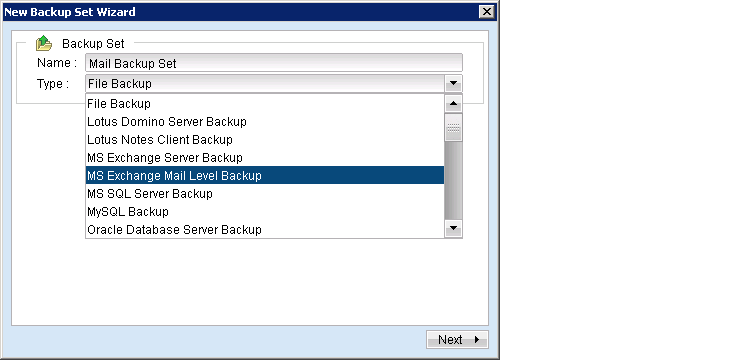Click the Type combo box showing File Backup

point(273,84)
